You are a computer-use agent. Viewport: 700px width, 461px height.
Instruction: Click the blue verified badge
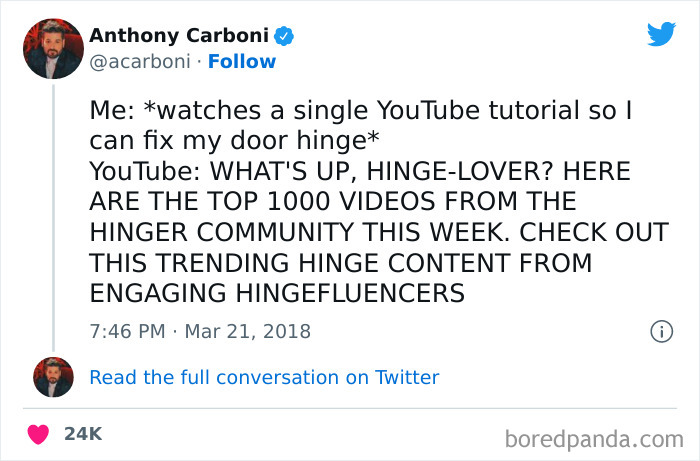284,36
